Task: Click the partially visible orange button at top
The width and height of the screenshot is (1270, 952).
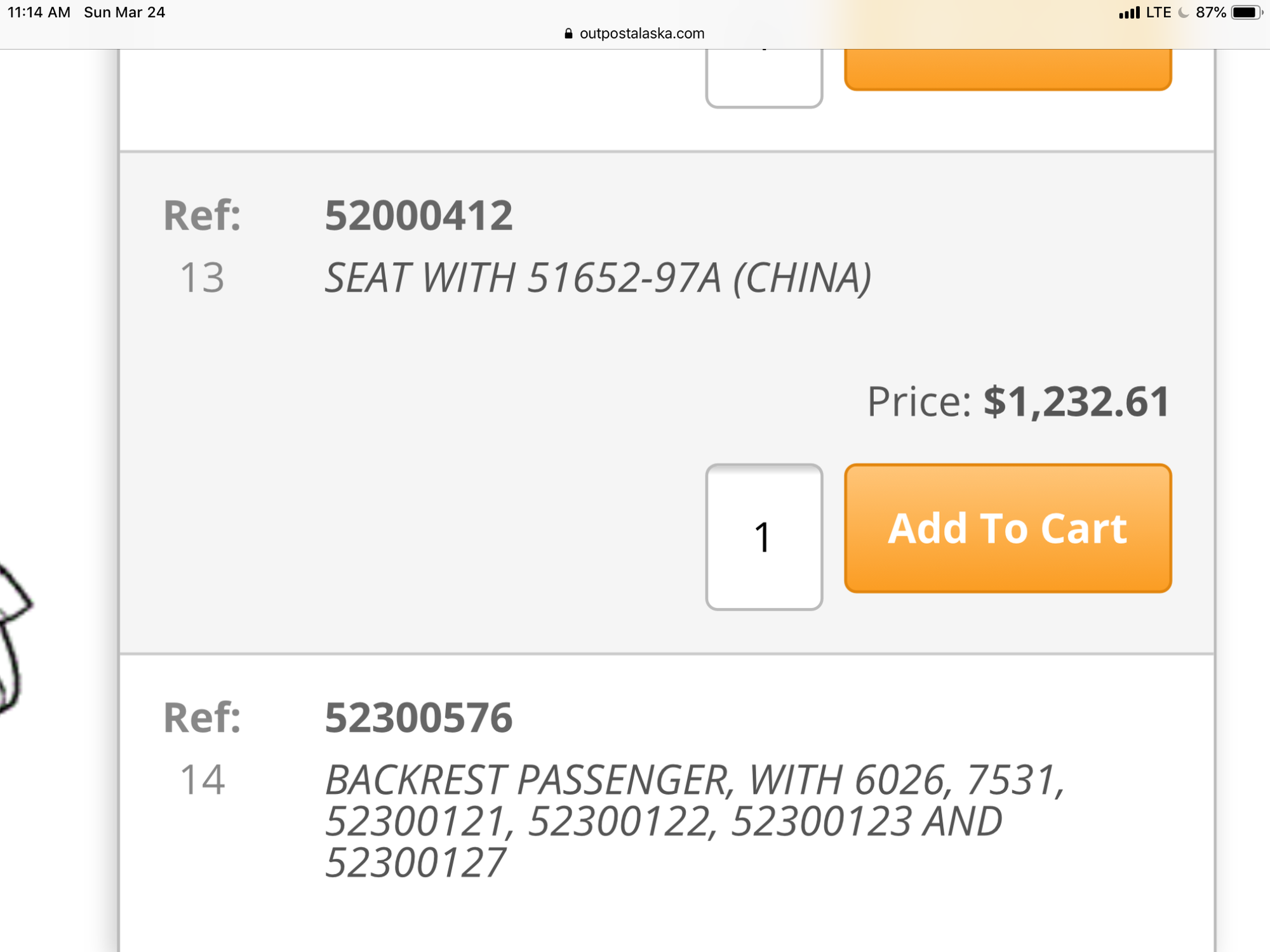Action: coord(1008,69)
